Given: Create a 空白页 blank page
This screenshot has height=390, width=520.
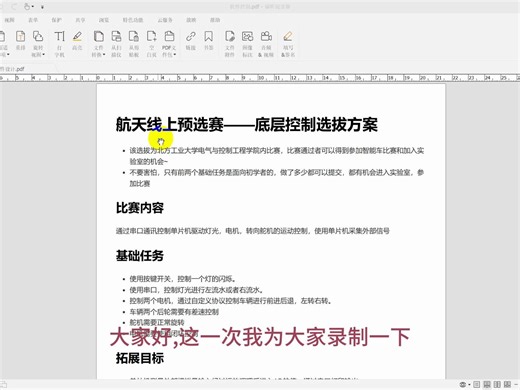Looking at the screenshot, I should click(152, 36).
